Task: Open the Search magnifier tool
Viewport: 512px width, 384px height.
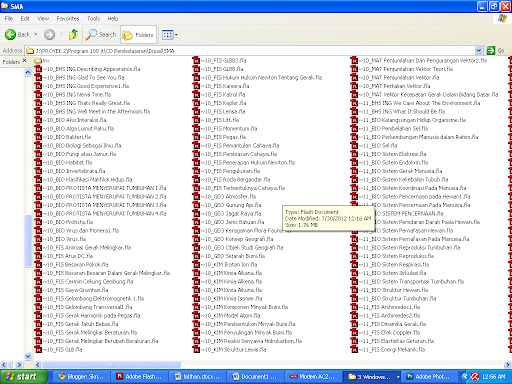Action: tap(91, 34)
